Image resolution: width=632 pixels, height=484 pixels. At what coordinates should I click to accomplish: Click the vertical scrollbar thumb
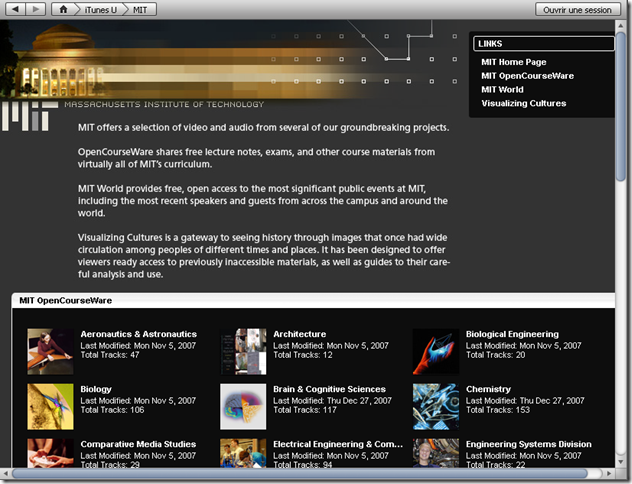621,106
